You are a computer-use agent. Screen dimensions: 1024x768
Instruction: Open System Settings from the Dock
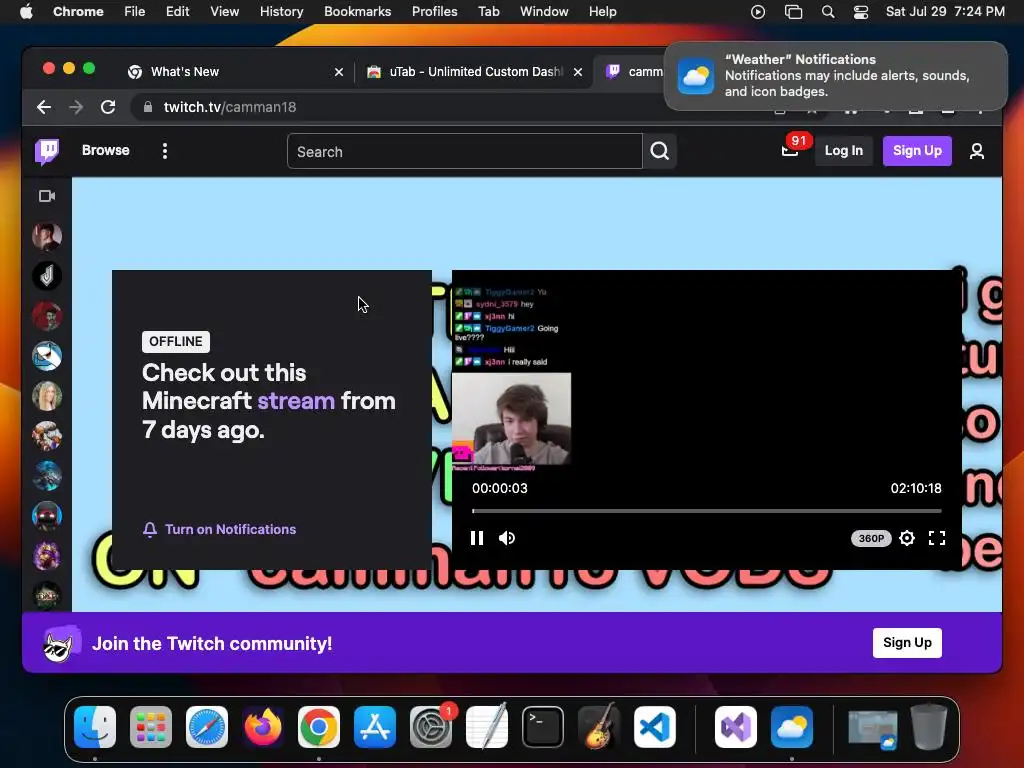pyautogui.click(x=431, y=727)
